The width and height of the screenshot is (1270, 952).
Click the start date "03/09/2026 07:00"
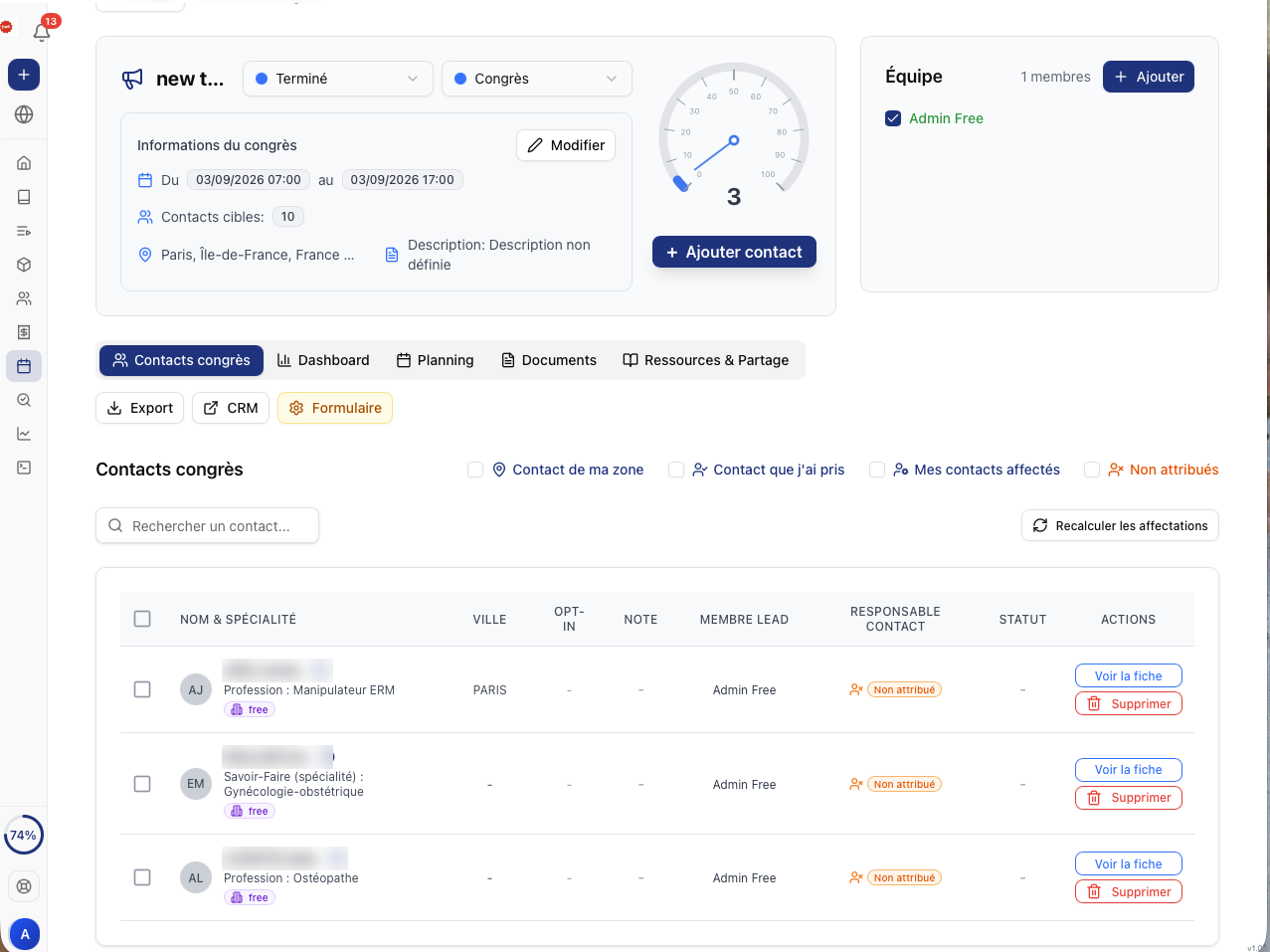(249, 180)
